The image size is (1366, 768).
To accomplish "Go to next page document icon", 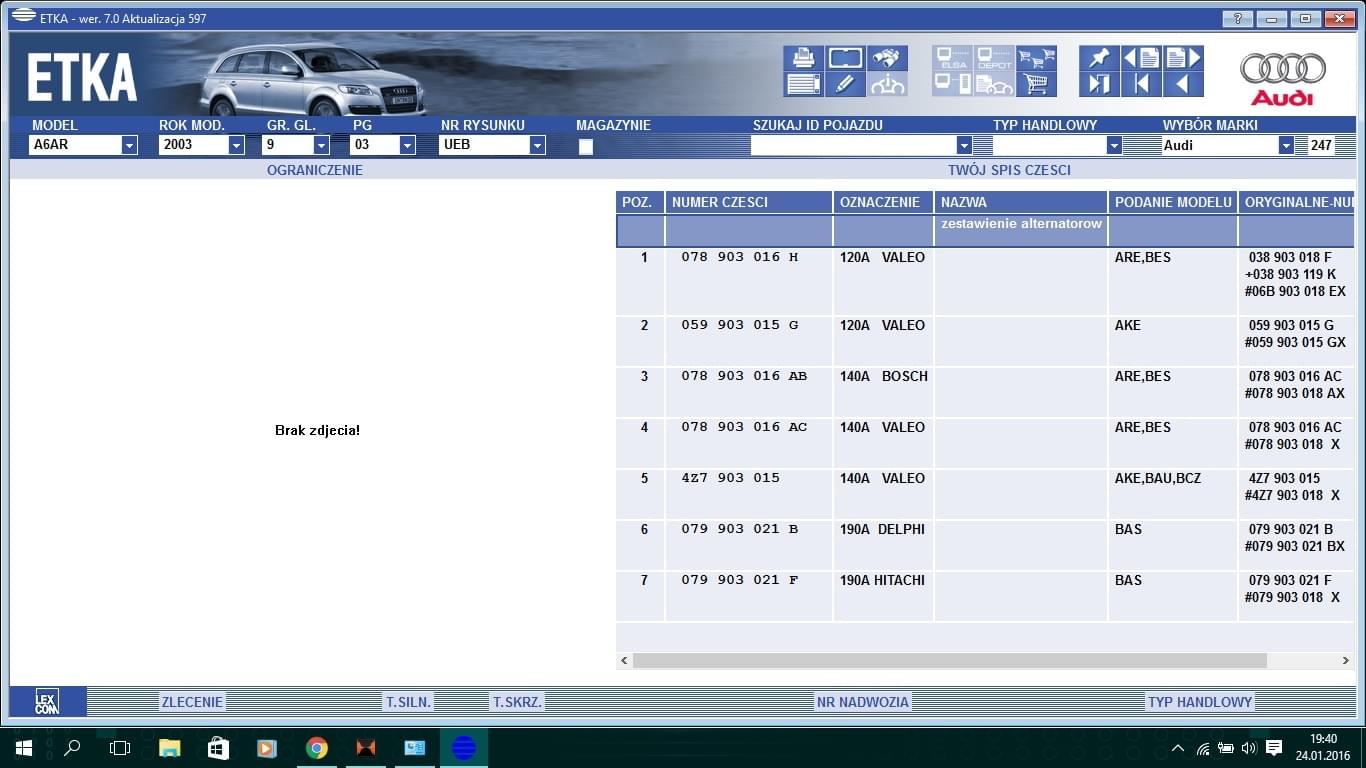I will click(1183, 58).
